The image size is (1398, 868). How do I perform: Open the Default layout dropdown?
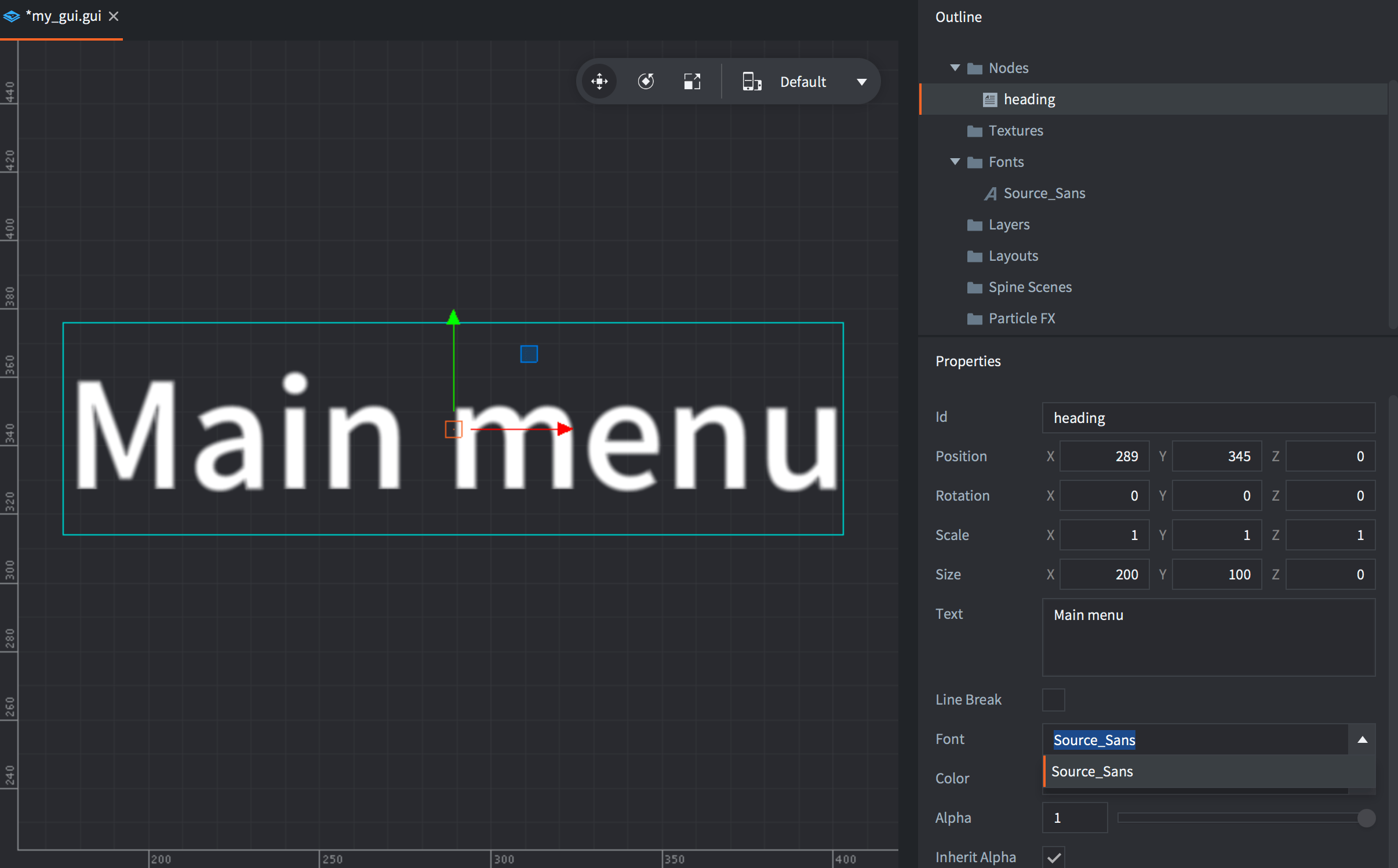tap(861, 82)
